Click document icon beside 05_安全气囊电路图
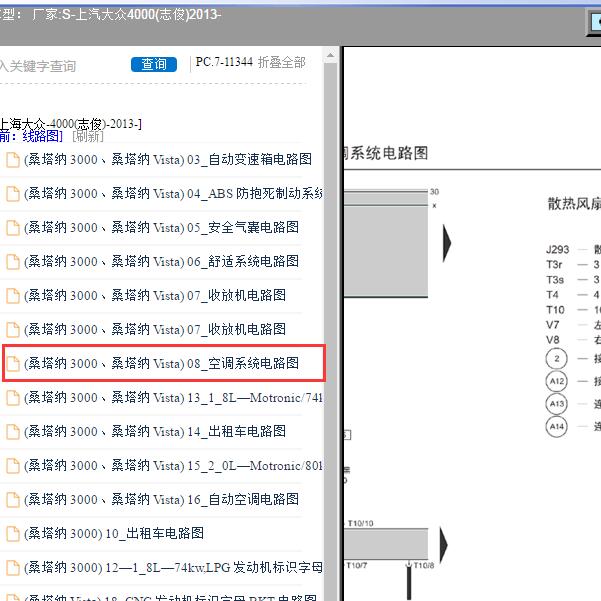 [13, 228]
